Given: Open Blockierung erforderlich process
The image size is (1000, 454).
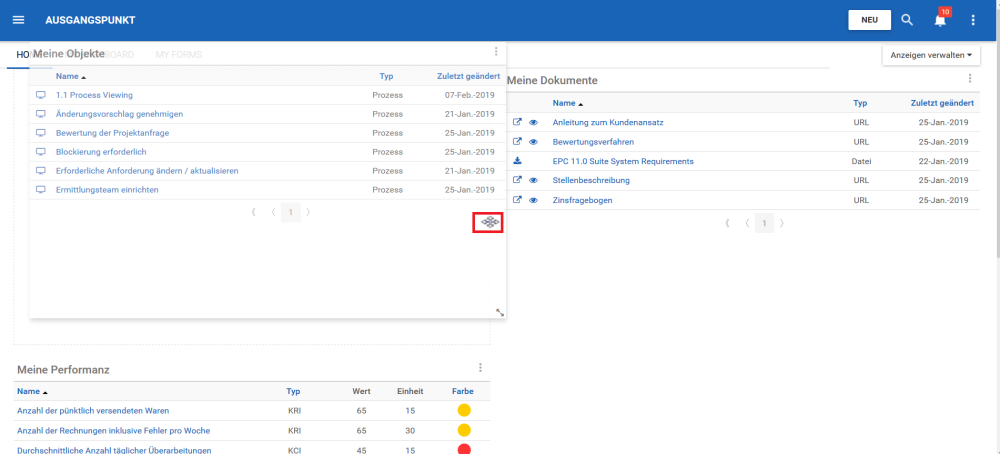Looking at the screenshot, I should click(101, 152).
